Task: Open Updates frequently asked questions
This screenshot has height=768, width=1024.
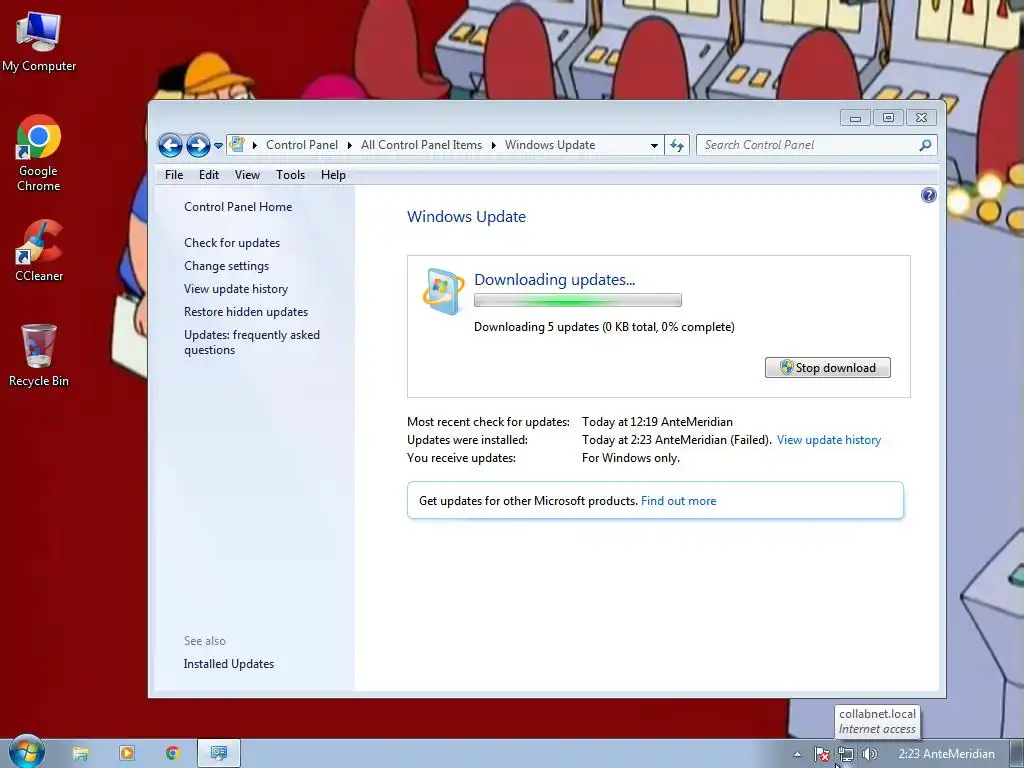Action: (x=251, y=342)
